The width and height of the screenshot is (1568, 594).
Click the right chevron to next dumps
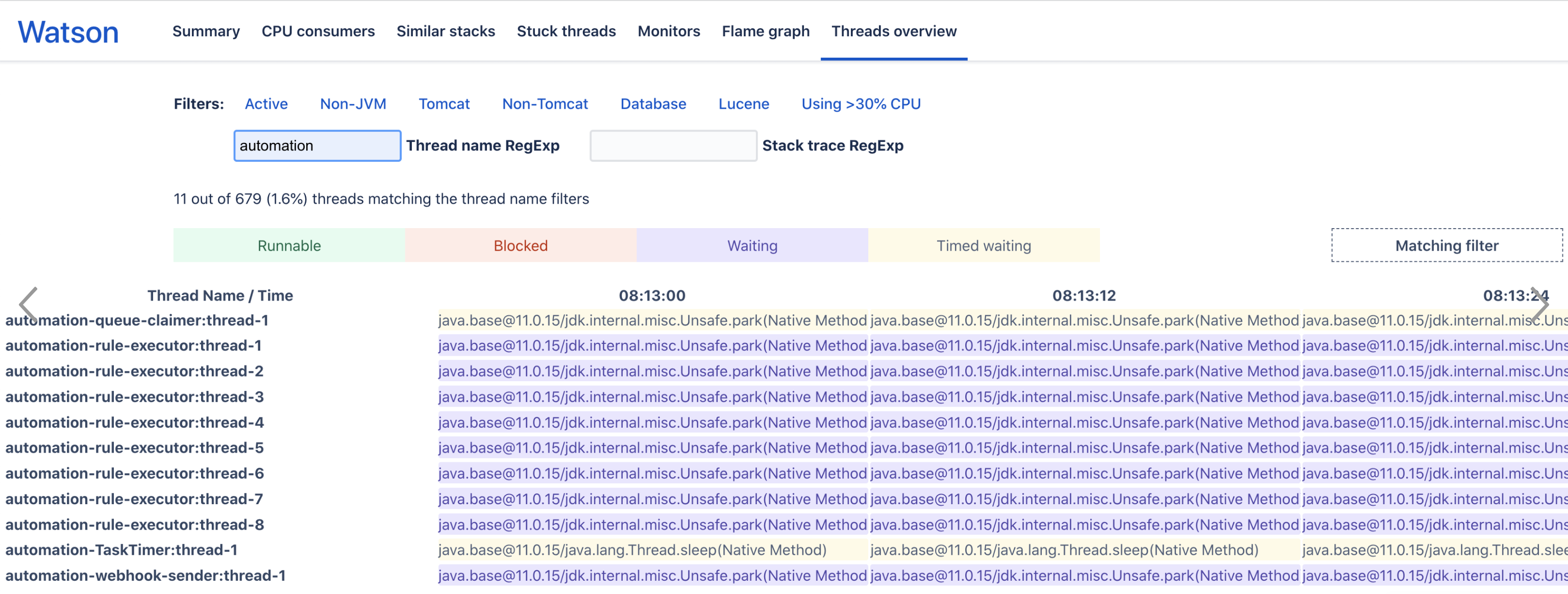[x=1539, y=304]
